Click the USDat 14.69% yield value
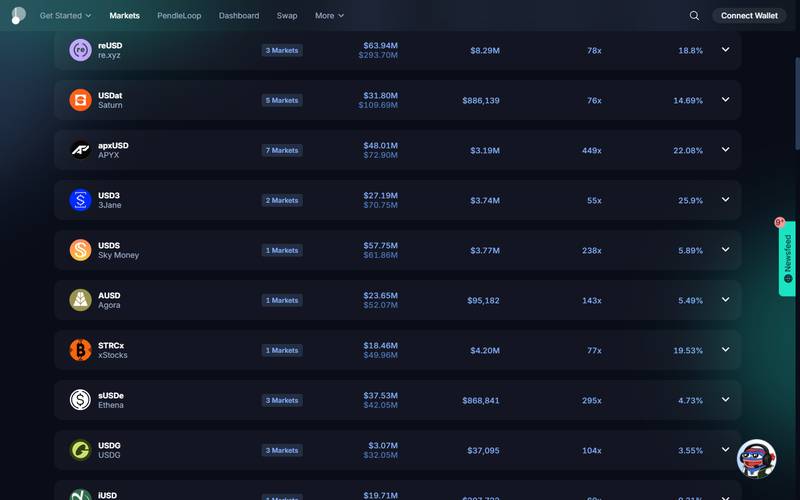Viewport: 800px width, 500px height. click(x=688, y=101)
